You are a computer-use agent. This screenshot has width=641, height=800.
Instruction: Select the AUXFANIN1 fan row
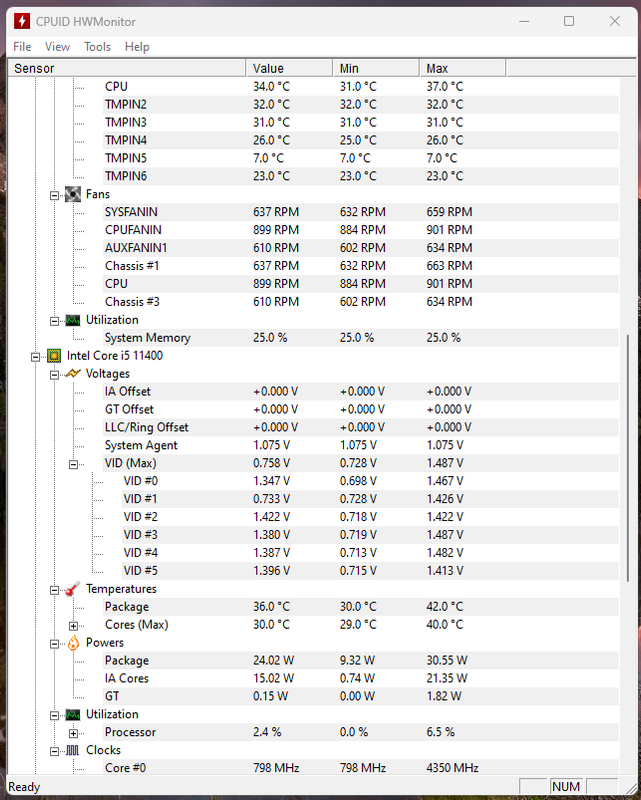tap(361, 248)
